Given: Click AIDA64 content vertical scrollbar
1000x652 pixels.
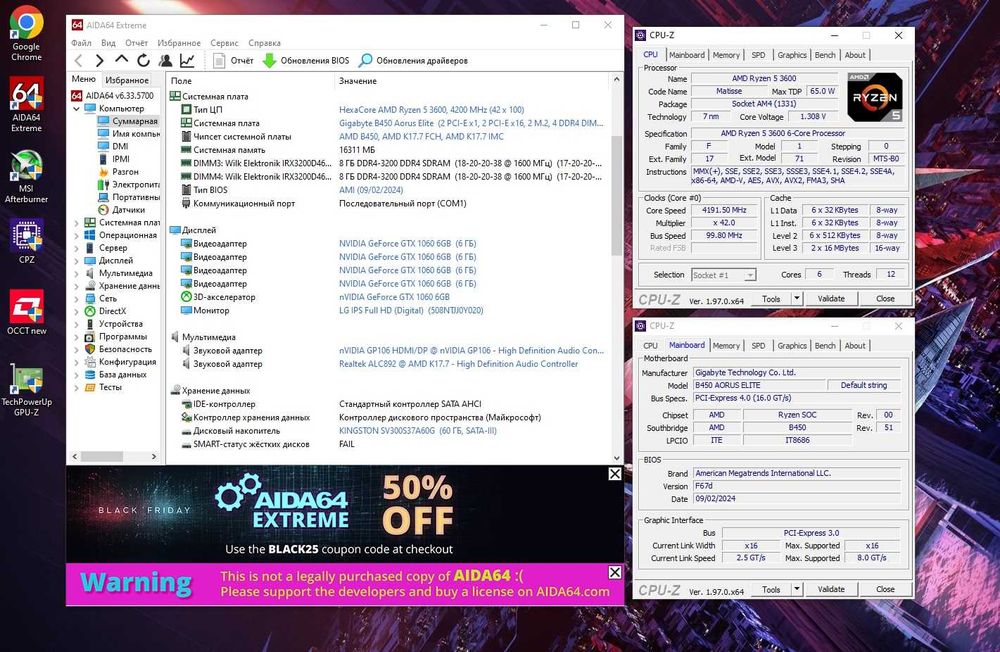Looking at the screenshot, I should pyautogui.click(x=616, y=195).
